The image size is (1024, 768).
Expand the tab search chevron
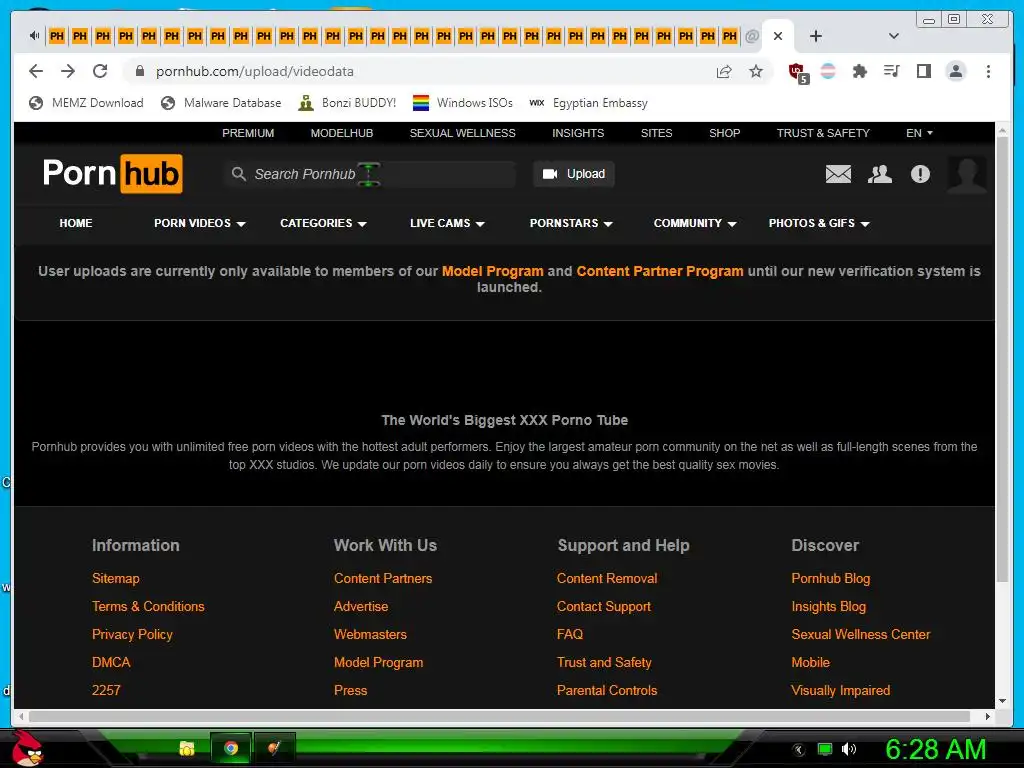tap(894, 36)
